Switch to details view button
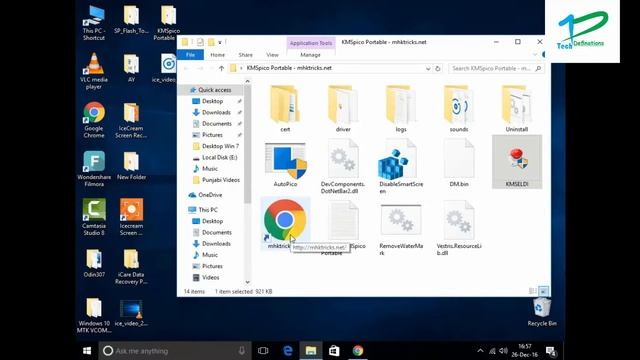 coord(533,291)
